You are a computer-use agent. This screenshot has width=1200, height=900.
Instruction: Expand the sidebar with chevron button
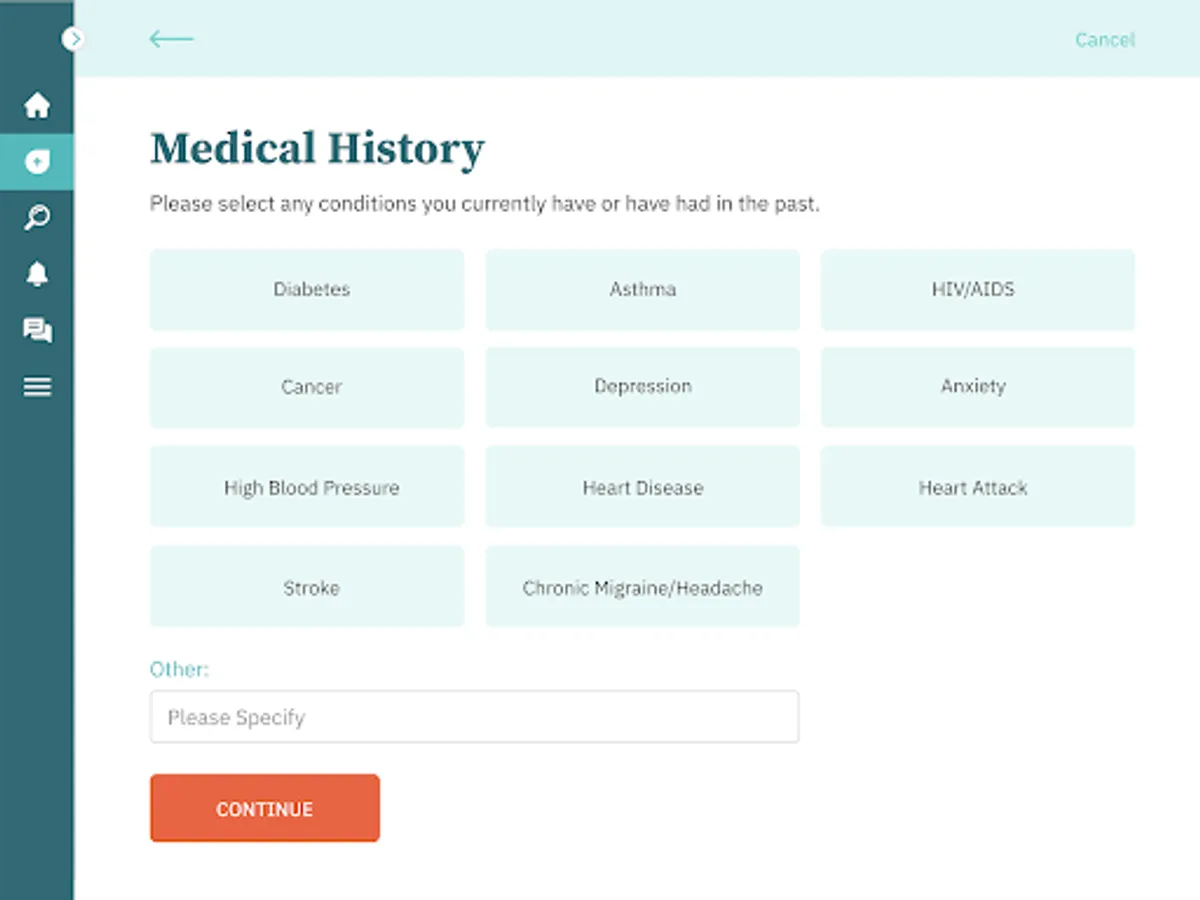click(x=73, y=39)
